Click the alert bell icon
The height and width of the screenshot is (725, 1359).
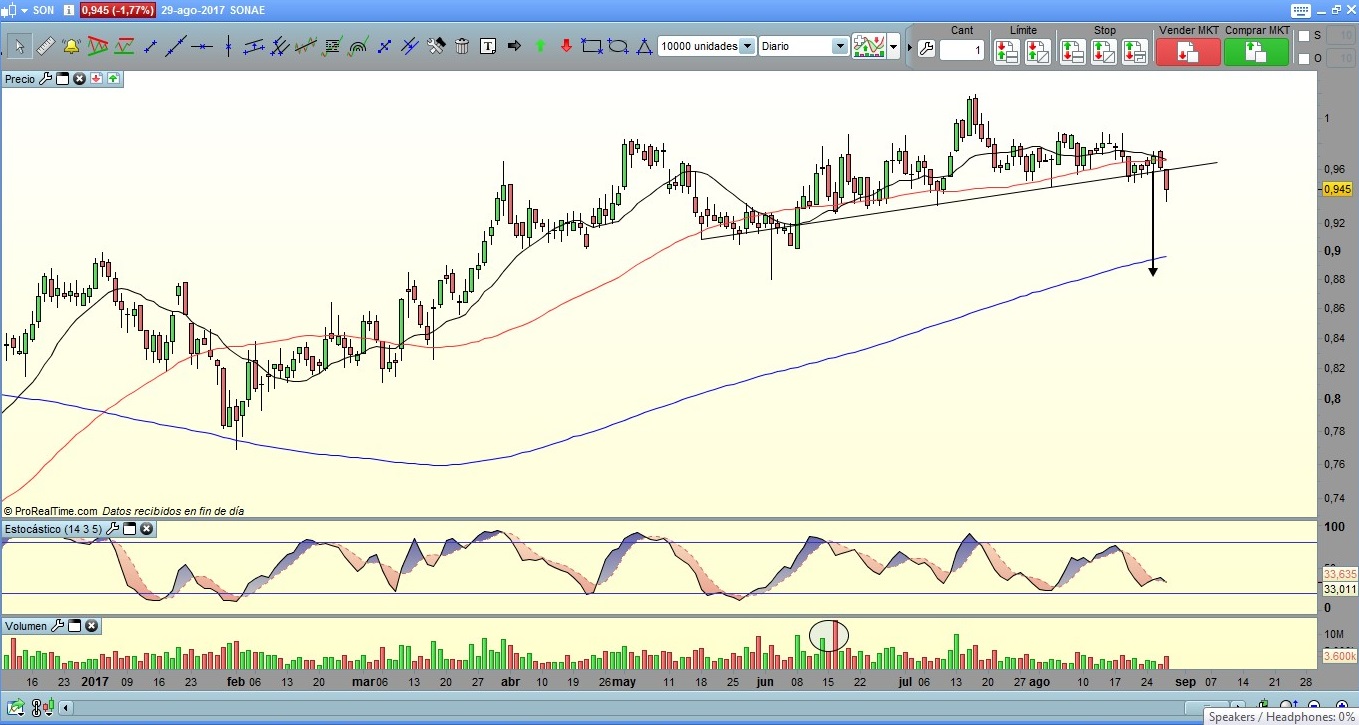coord(71,46)
